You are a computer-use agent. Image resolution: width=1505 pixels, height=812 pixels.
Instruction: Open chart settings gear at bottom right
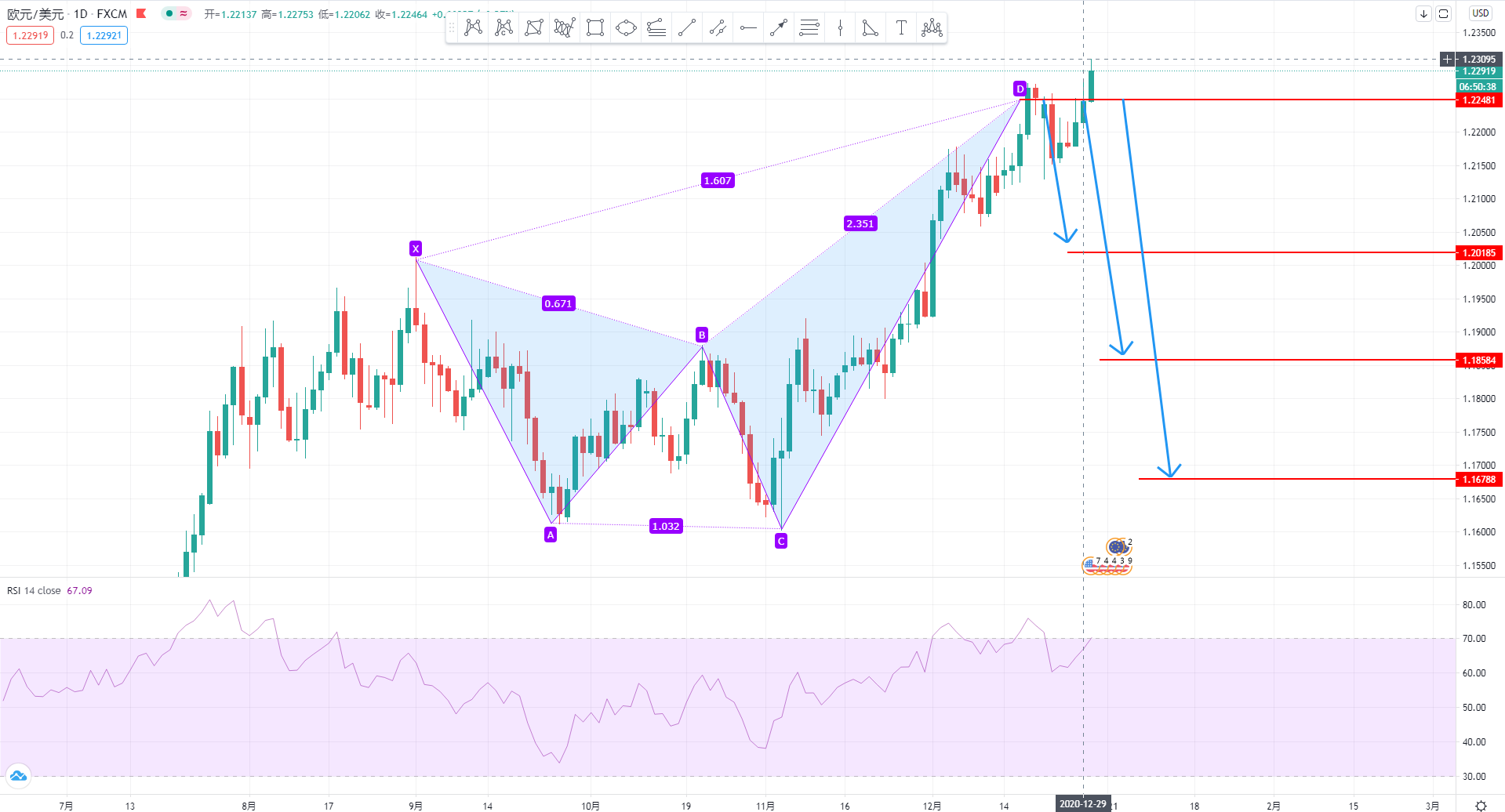[1481, 805]
